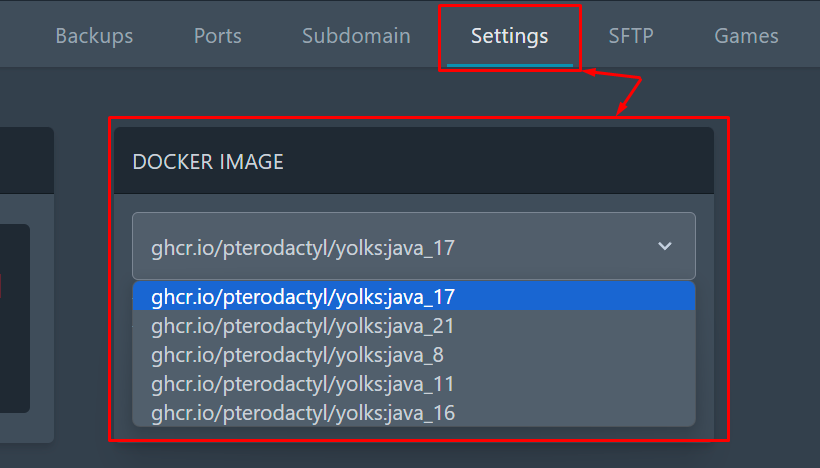Switch to the Games tab

(x=746, y=36)
